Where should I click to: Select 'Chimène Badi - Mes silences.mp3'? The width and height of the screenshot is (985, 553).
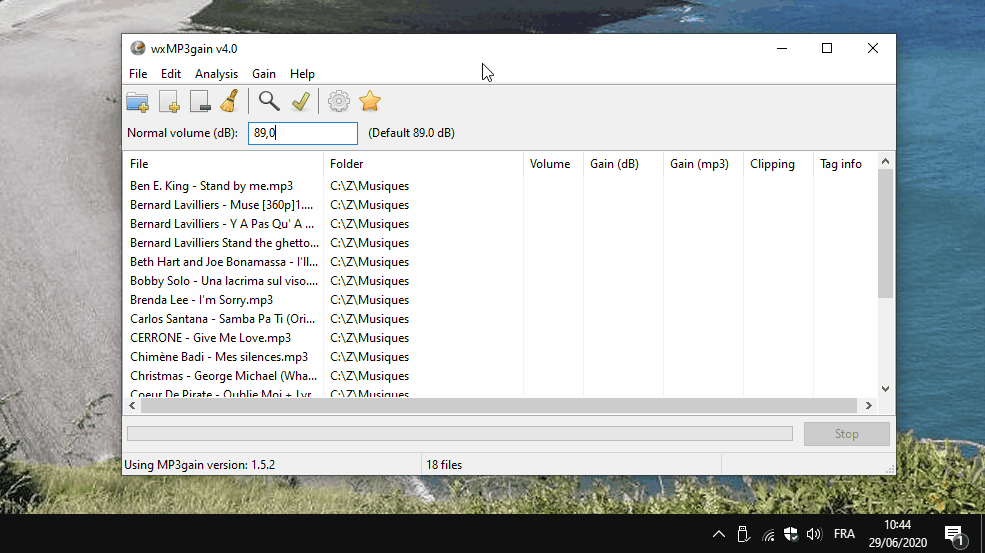pos(219,357)
